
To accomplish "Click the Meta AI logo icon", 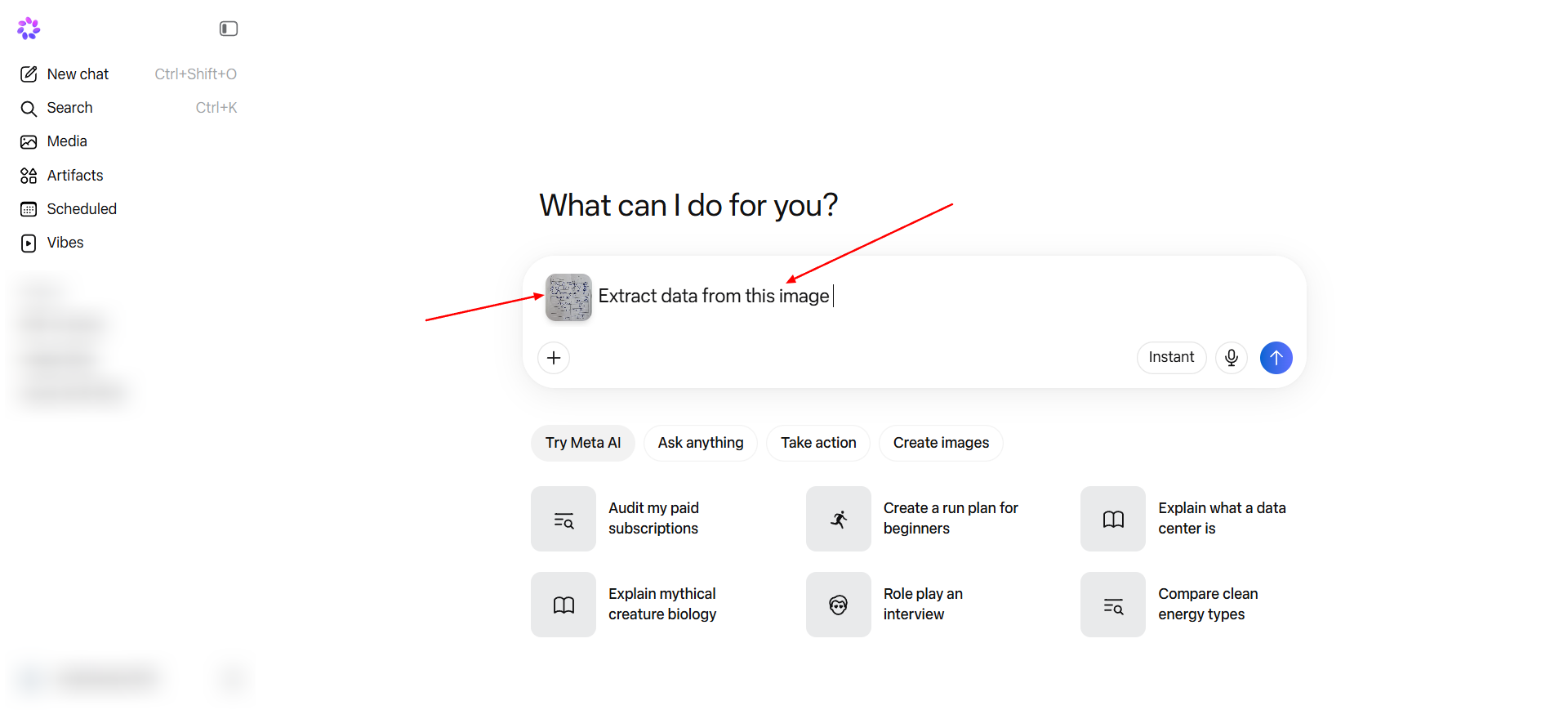I will (29, 29).
